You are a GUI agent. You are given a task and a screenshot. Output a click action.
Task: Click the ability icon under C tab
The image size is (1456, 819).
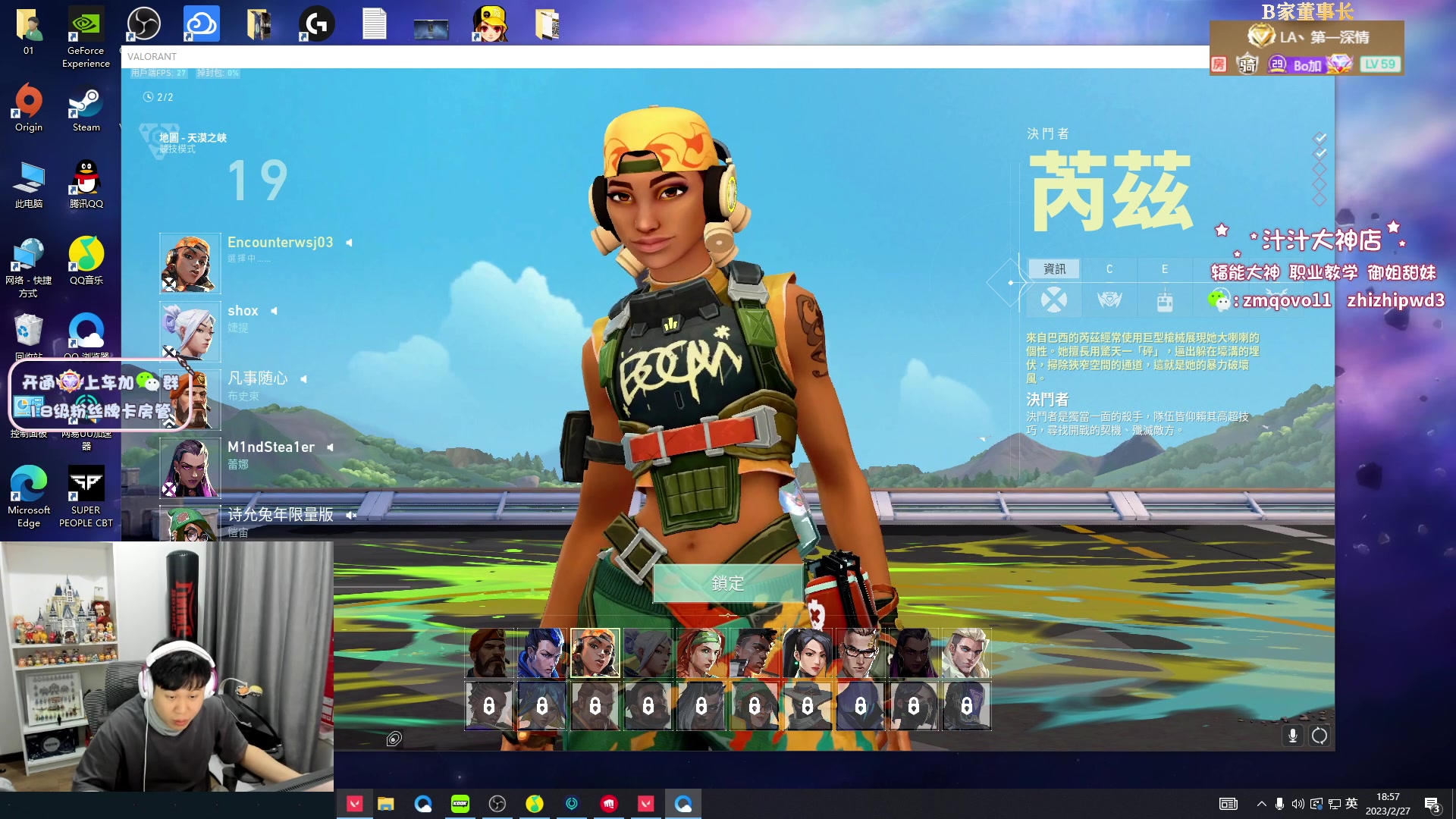1109,300
